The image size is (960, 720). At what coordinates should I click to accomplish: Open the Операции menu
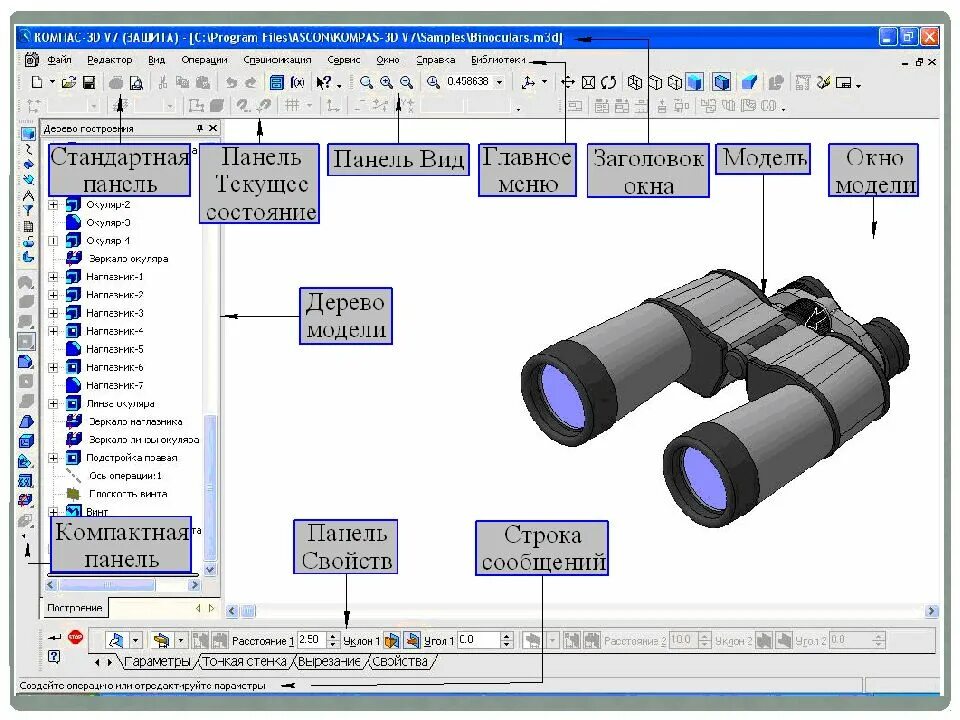pos(204,60)
